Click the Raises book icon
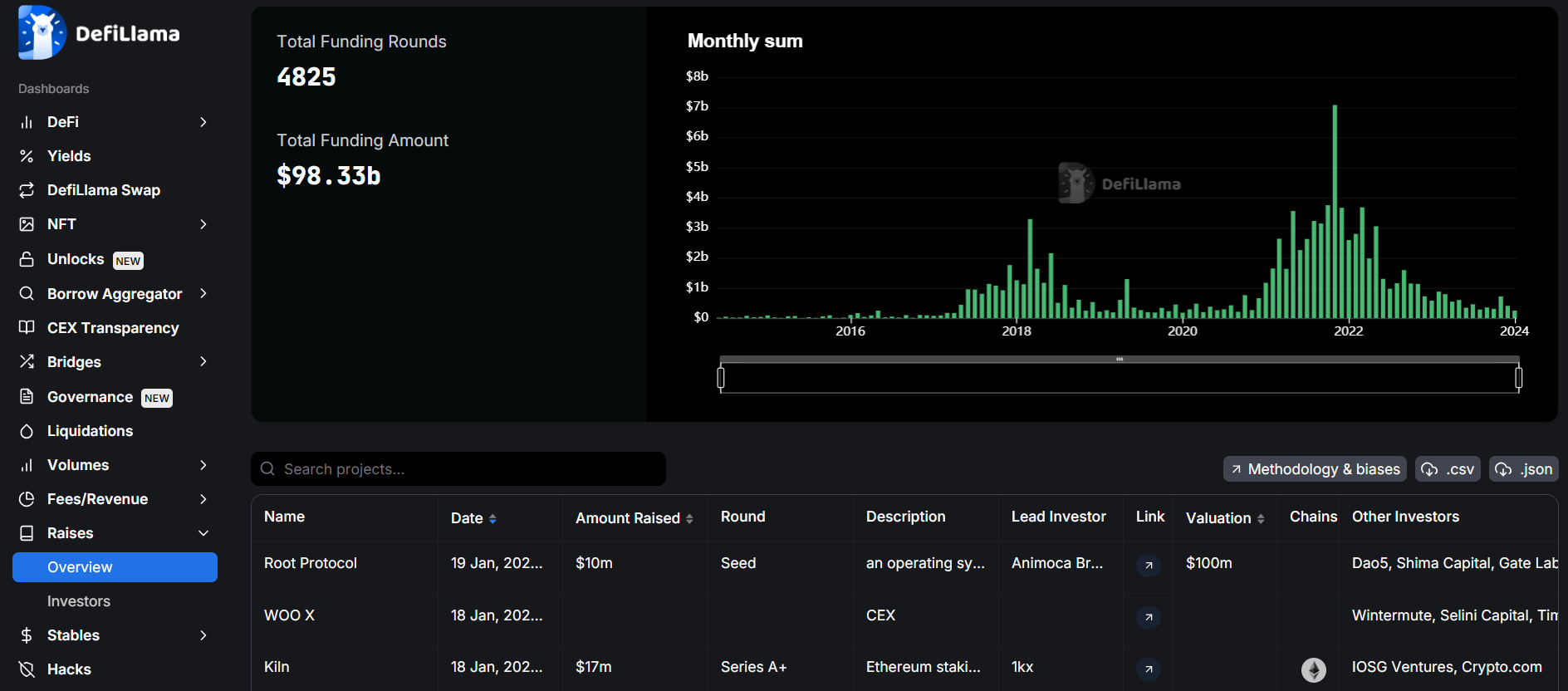This screenshot has height=691, width=1568. tap(27, 533)
